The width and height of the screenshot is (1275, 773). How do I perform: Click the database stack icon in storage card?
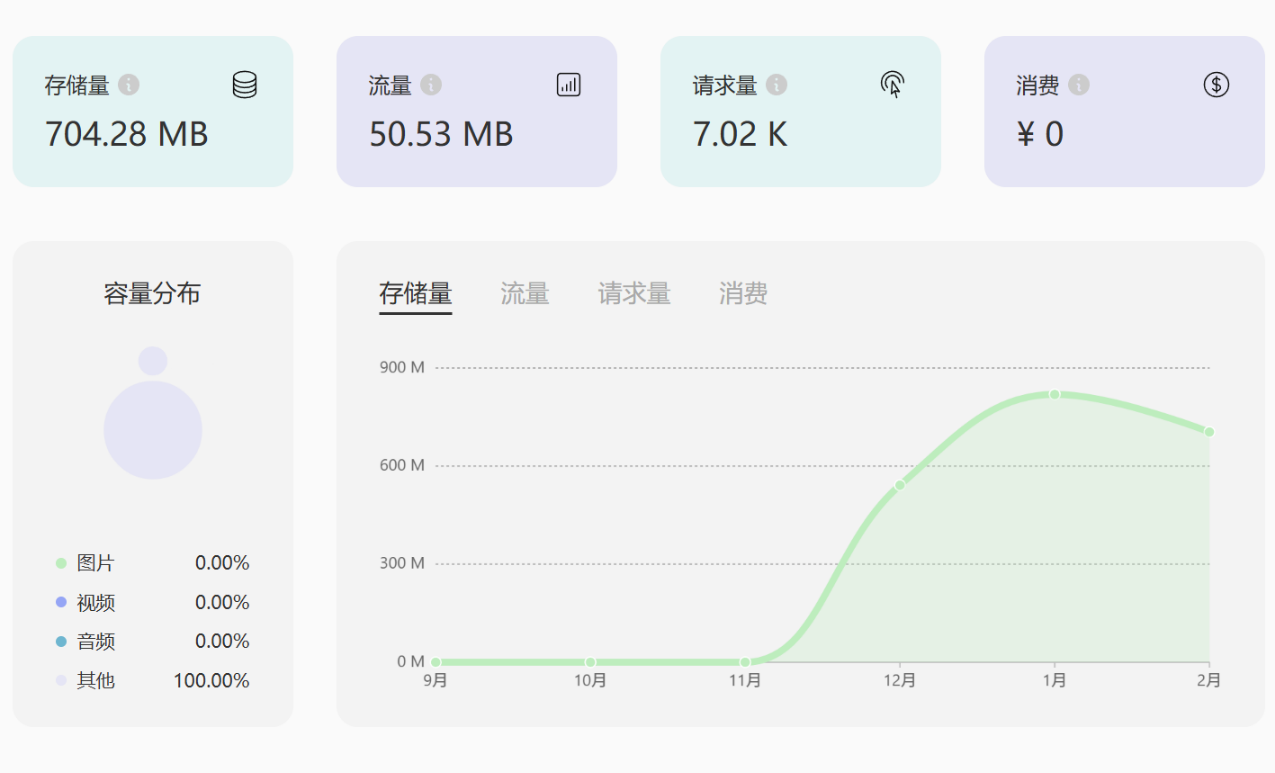click(245, 85)
